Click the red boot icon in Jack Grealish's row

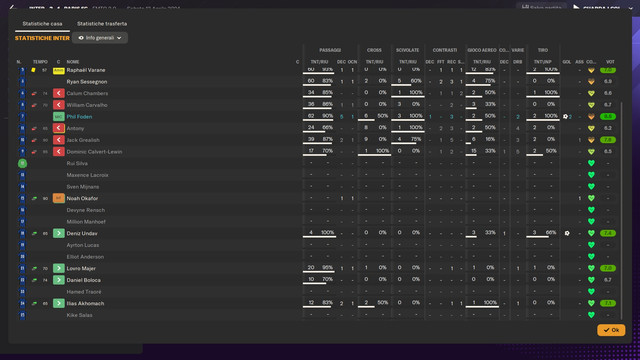pyautogui.click(x=34, y=140)
